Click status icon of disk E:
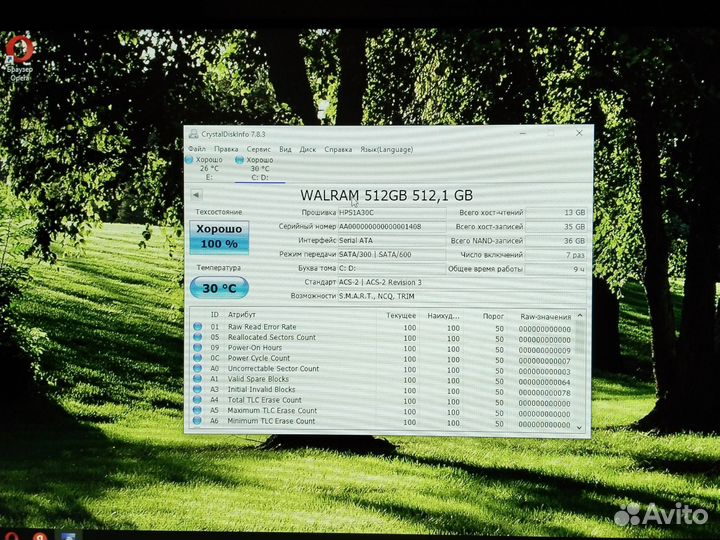This screenshot has height=540, width=720. (x=189, y=159)
